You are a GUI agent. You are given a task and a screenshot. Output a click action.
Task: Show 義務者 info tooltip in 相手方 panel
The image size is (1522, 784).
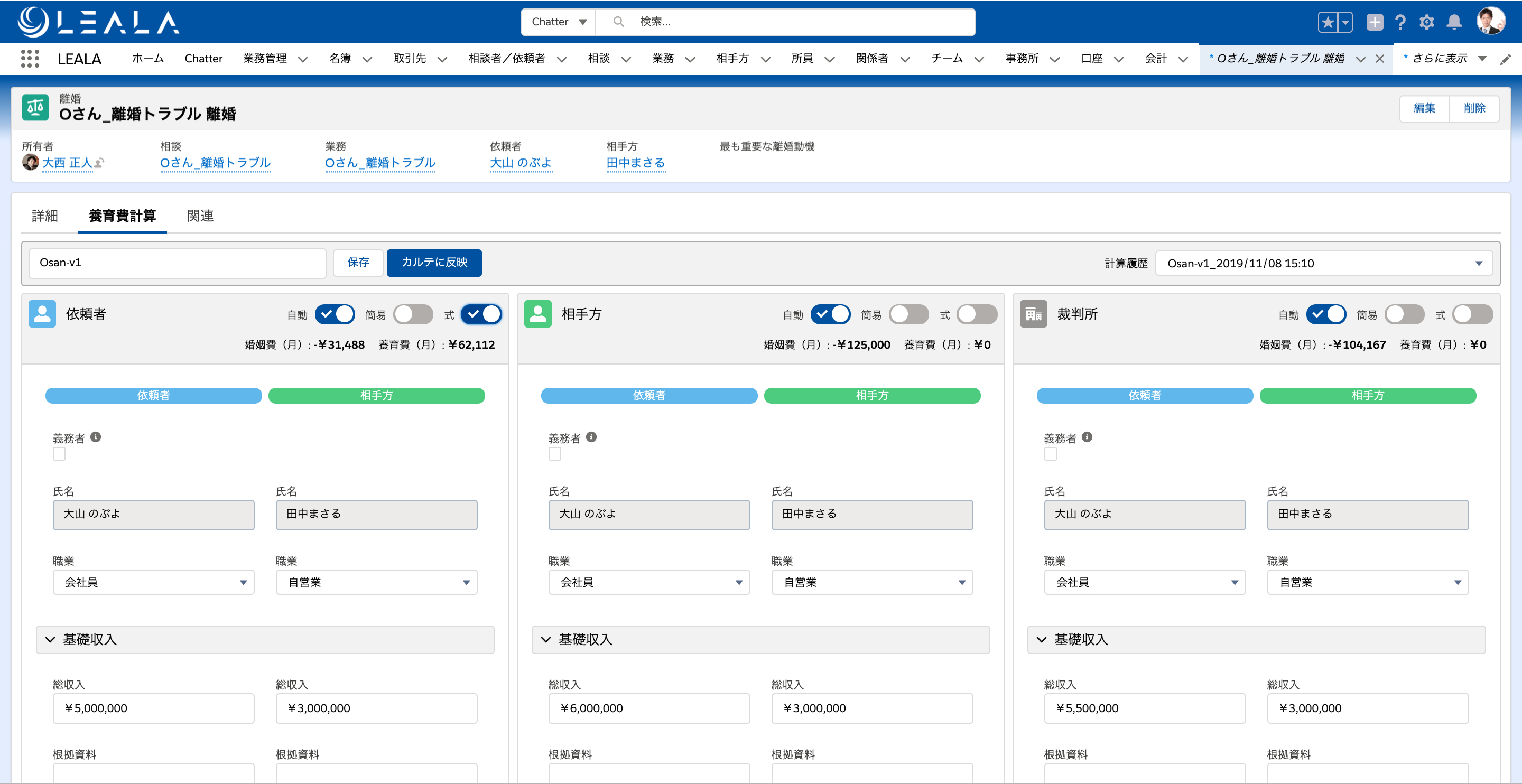(x=591, y=437)
